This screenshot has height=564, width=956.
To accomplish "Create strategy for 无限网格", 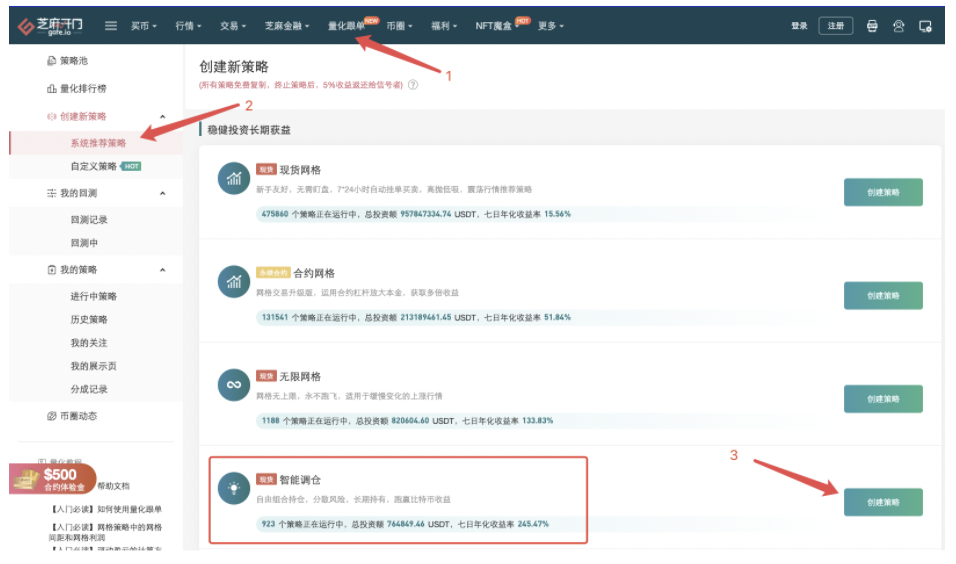I will tap(883, 399).
